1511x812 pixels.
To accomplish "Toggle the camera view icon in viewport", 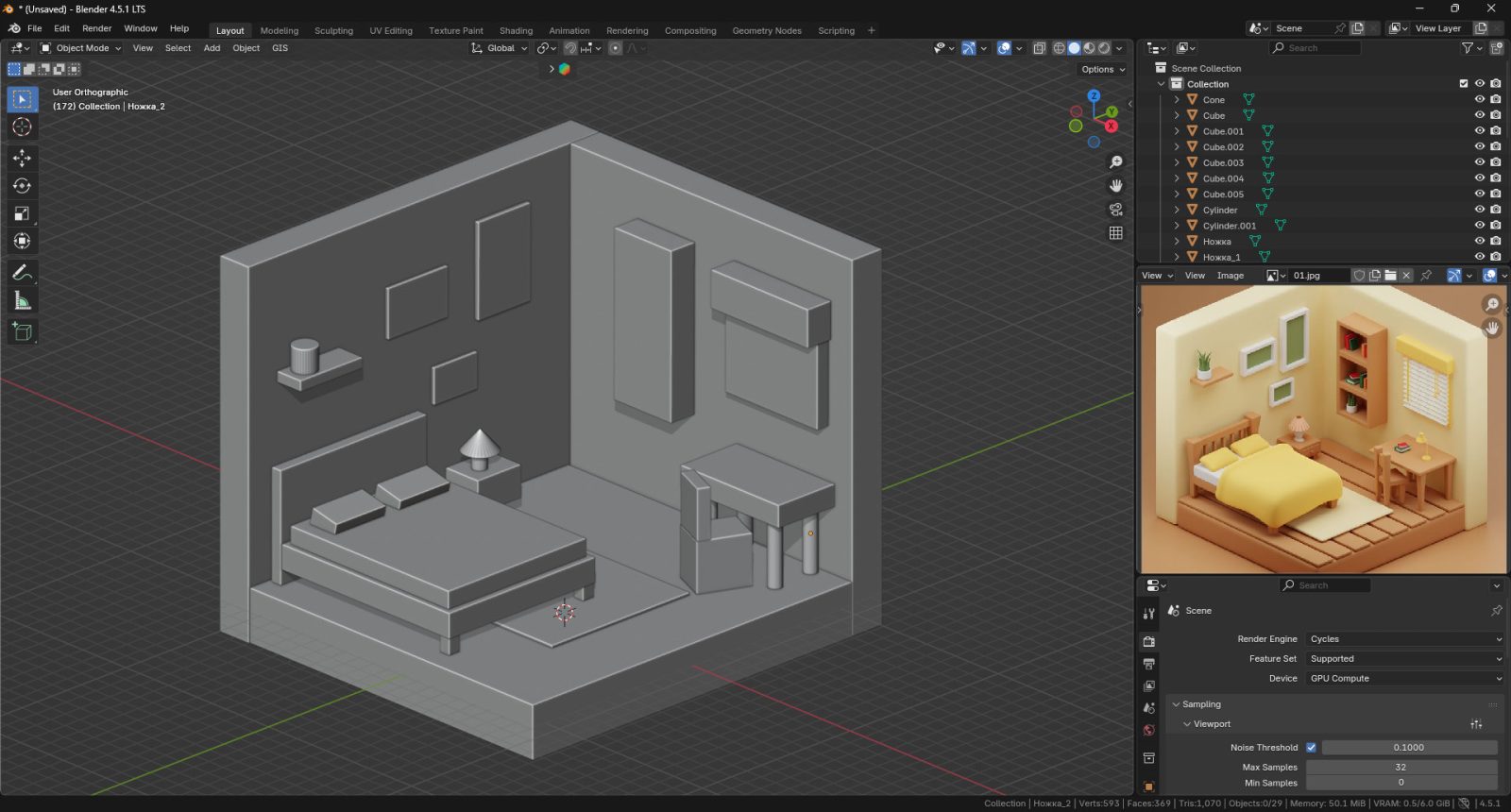I will tap(1115, 210).
